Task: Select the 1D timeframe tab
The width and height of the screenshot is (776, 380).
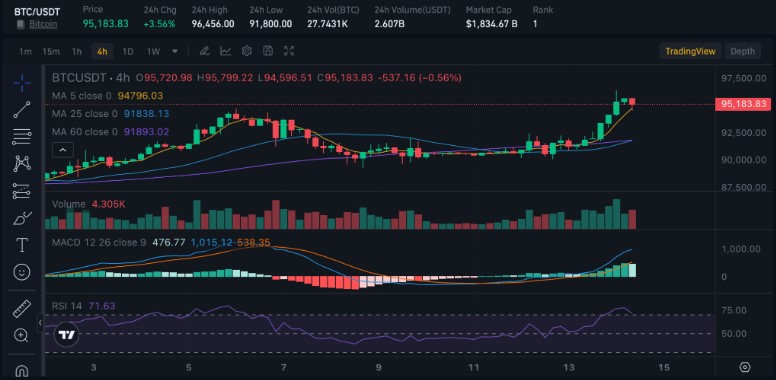Action: tap(128, 51)
